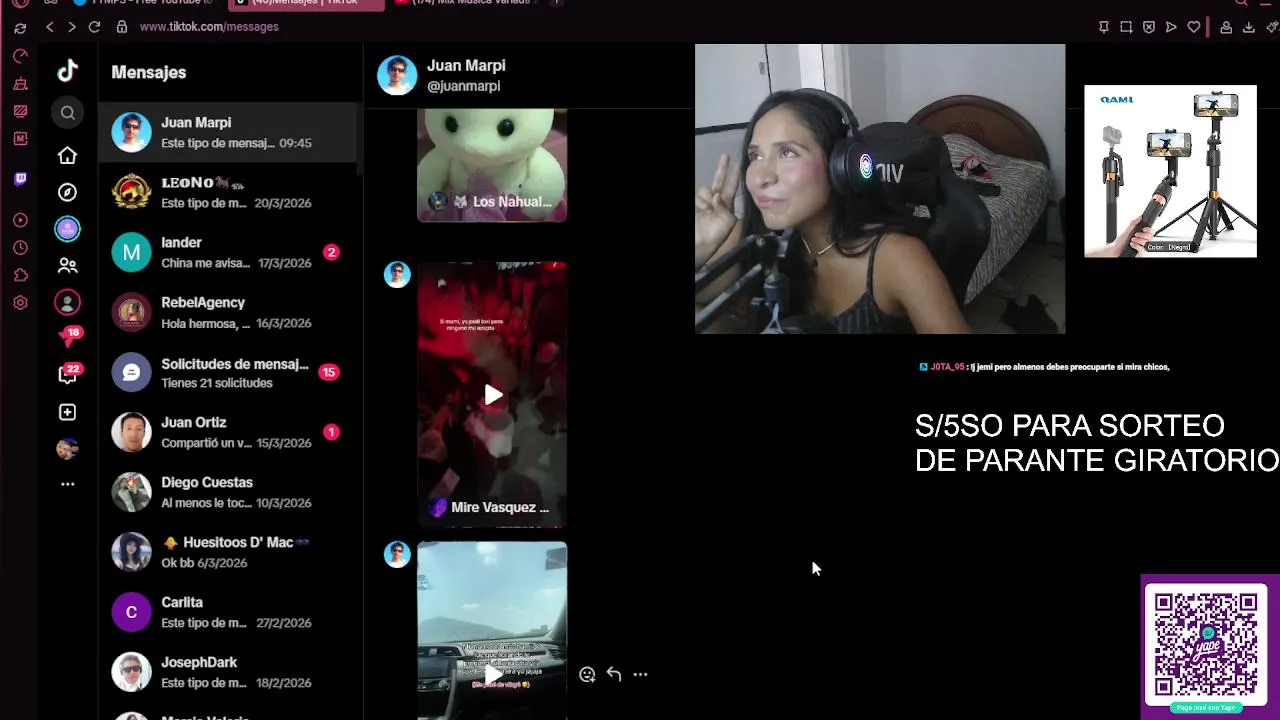Open the messages icon with badge 22
1280x720 pixels.
pos(68,374)
